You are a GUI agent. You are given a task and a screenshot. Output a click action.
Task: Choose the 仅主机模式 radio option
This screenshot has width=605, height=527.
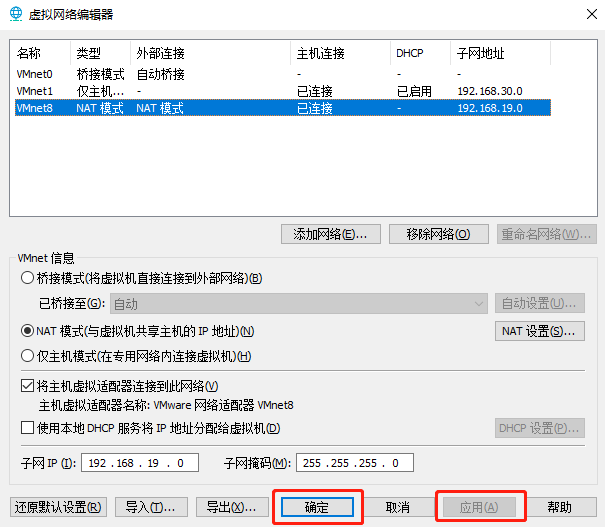coord(27,356)
